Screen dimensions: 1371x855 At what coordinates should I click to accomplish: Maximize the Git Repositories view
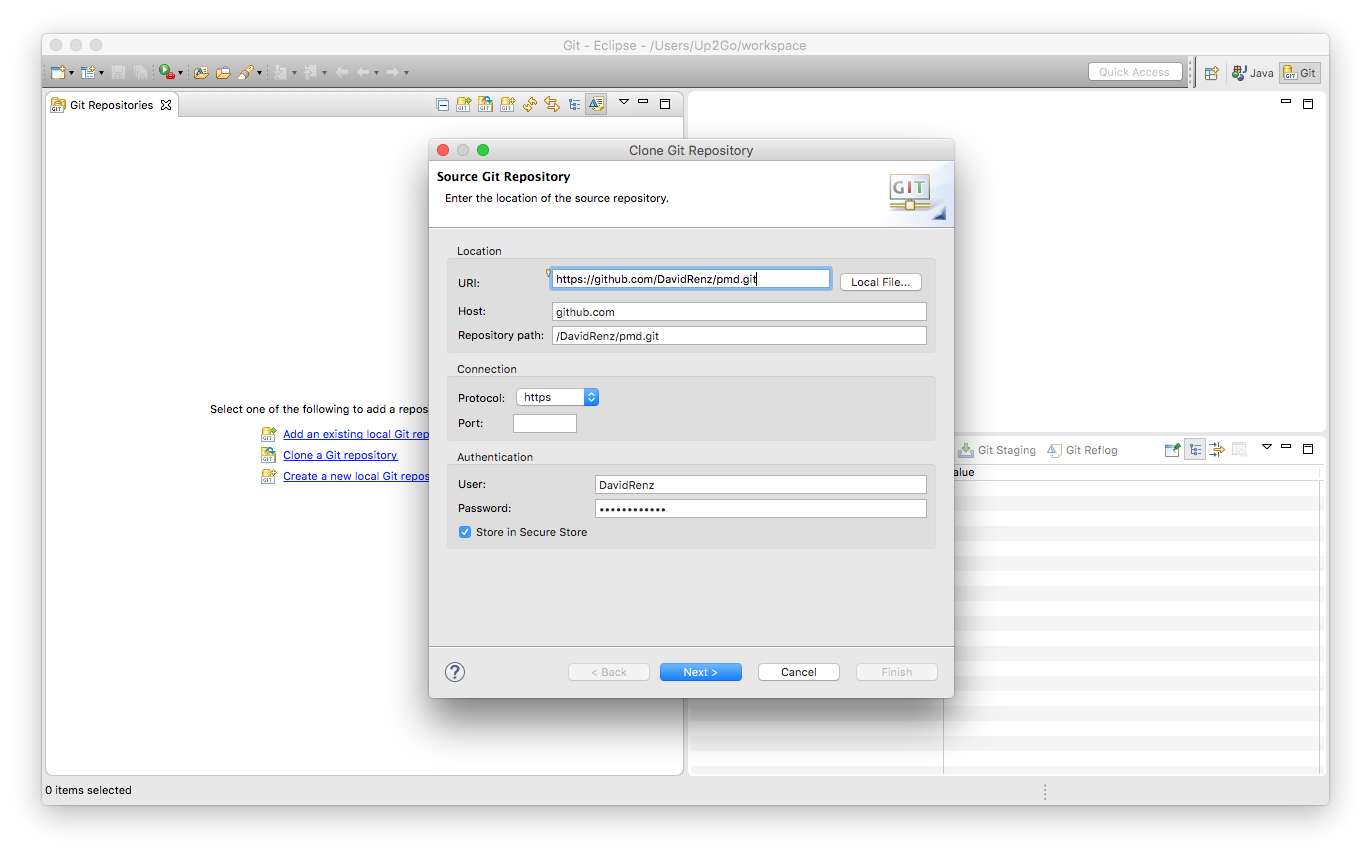tap(665, 103)
